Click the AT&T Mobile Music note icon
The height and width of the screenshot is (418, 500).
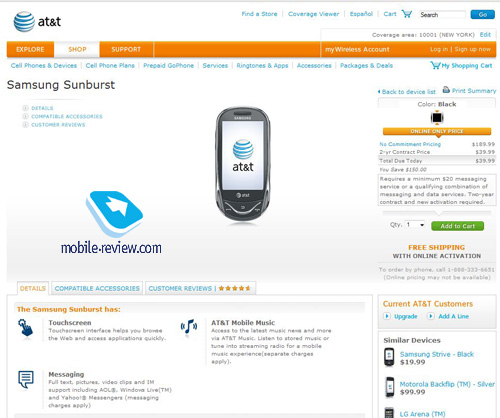coord(189,327)
